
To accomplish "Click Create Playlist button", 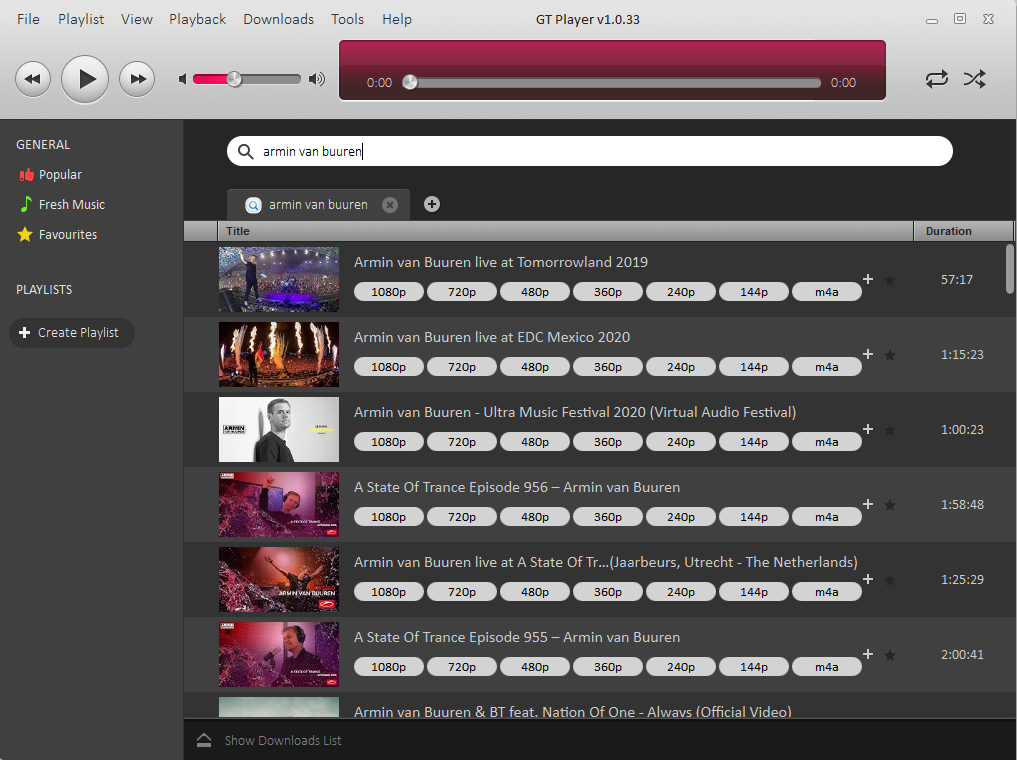I will (71, 332).
